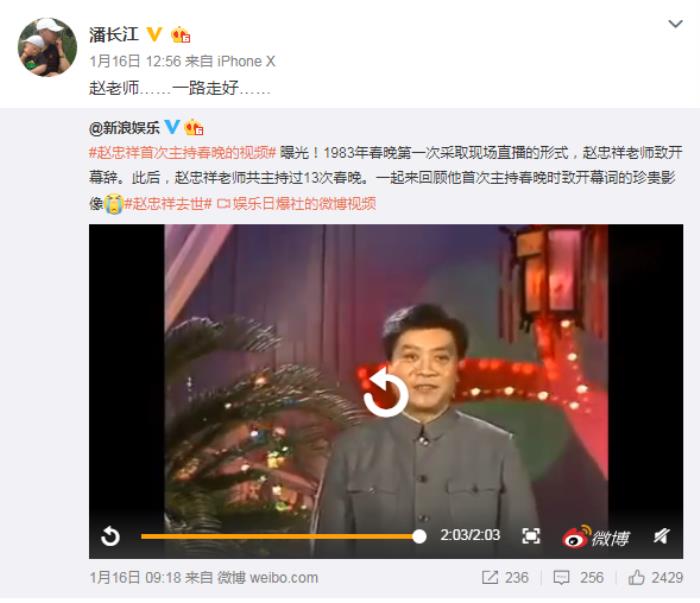Click the original post timestamp 1月16日 09:18

click(x=134, y=578)
